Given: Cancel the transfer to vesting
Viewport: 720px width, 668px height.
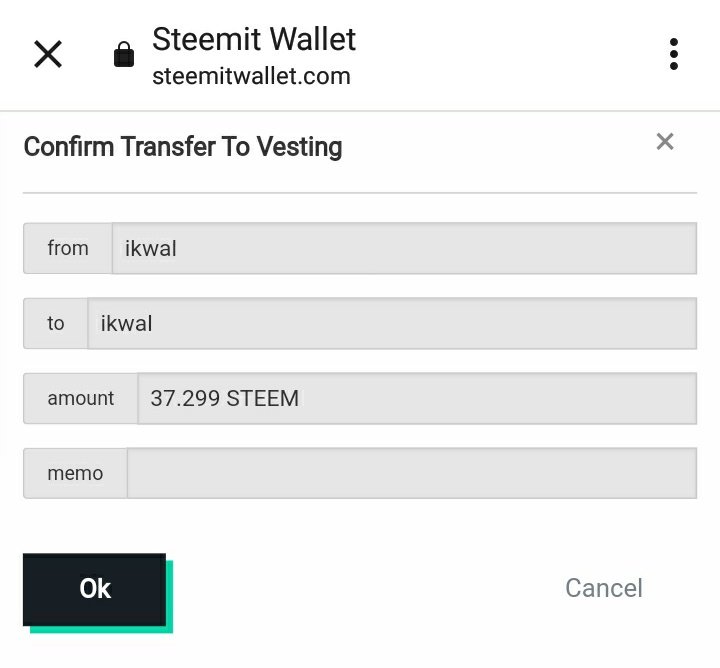Looking at the screenshot, I should pyautogui.click(x=603, y=588).
